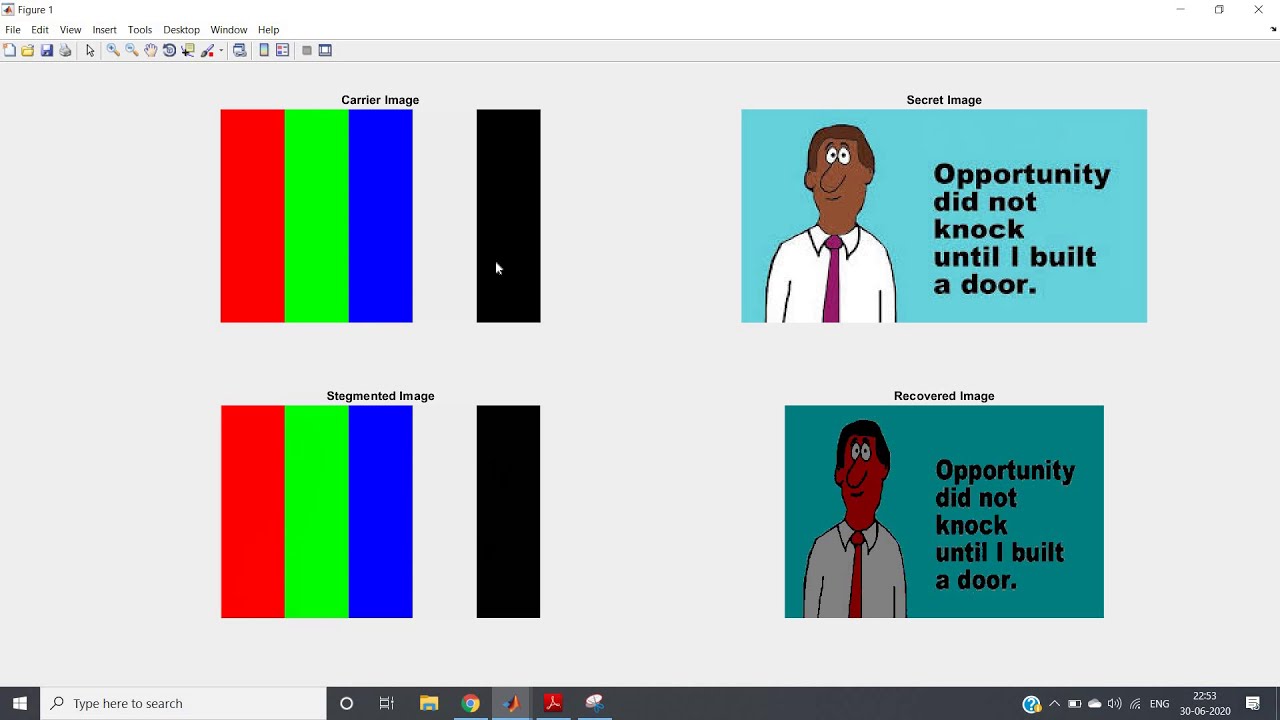This screenshot has height=720, width=1280.
Task: Click the Print Figure icon
Action: (66, 50)
